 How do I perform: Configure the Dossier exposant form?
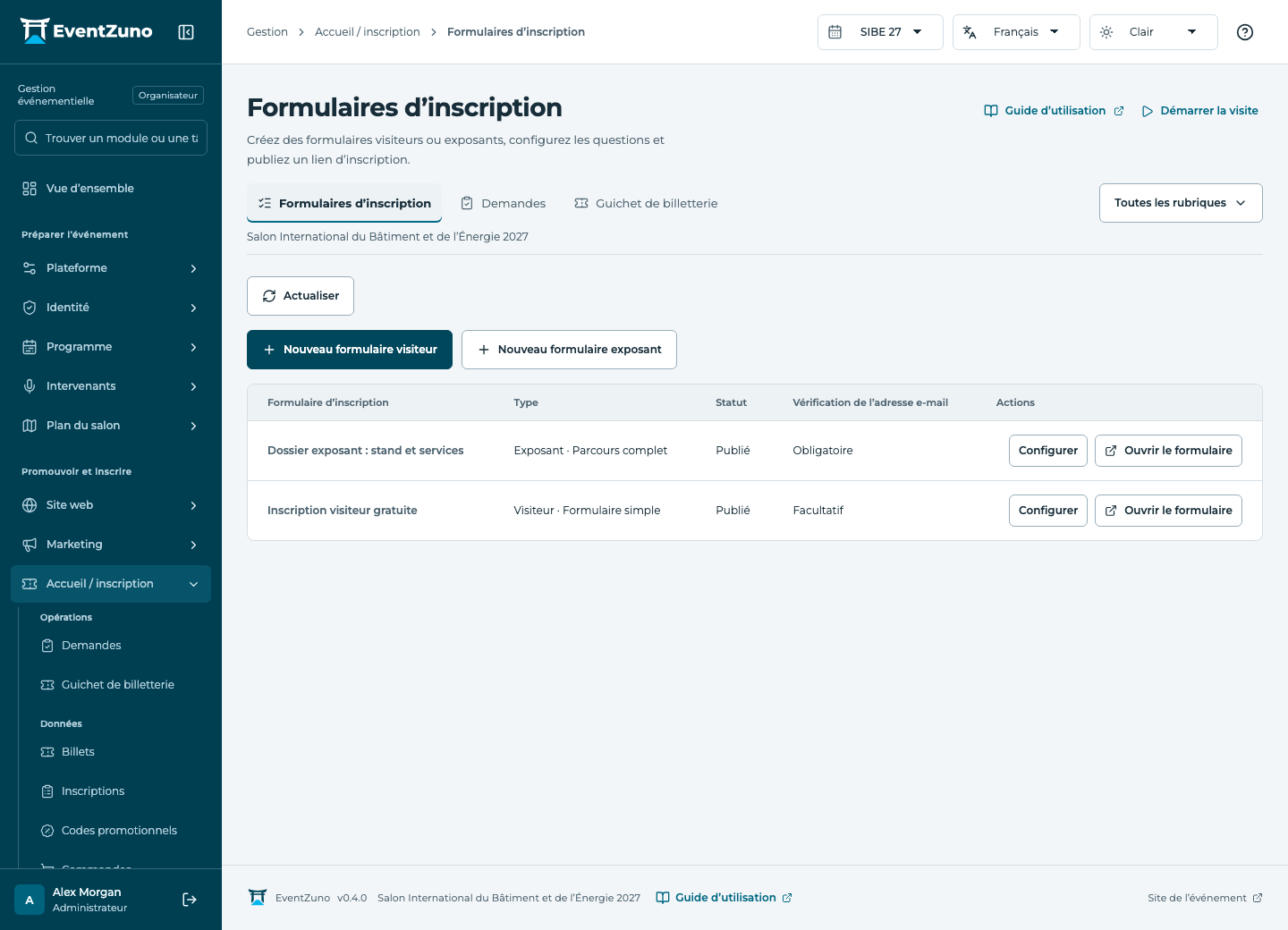pyautogui.click(x=1048, y=451)
